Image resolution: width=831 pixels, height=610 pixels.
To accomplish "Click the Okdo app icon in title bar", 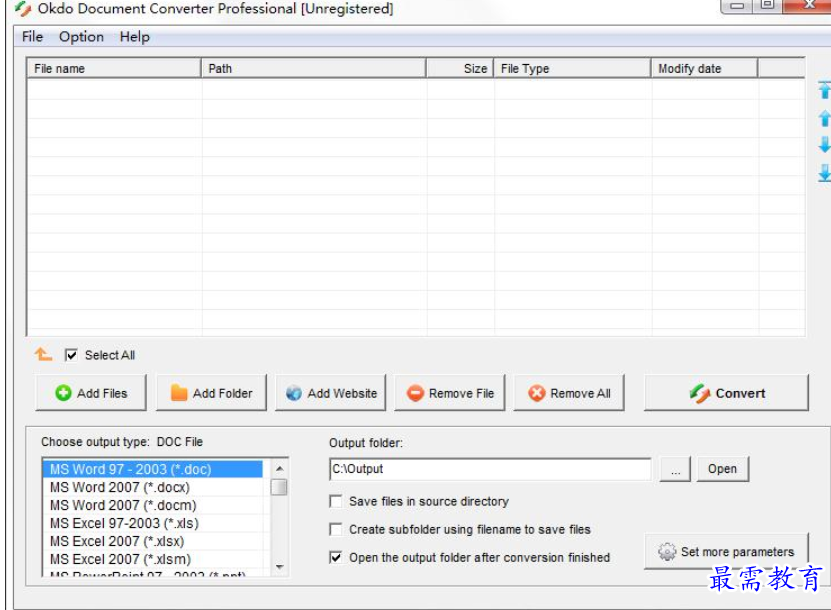I will click(x=23, y=8).
